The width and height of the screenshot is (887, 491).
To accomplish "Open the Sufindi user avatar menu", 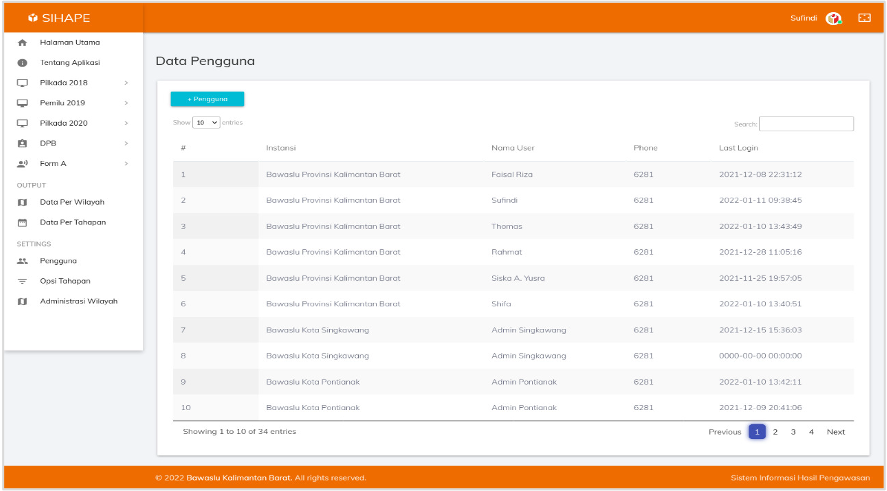I will [833, 18].
